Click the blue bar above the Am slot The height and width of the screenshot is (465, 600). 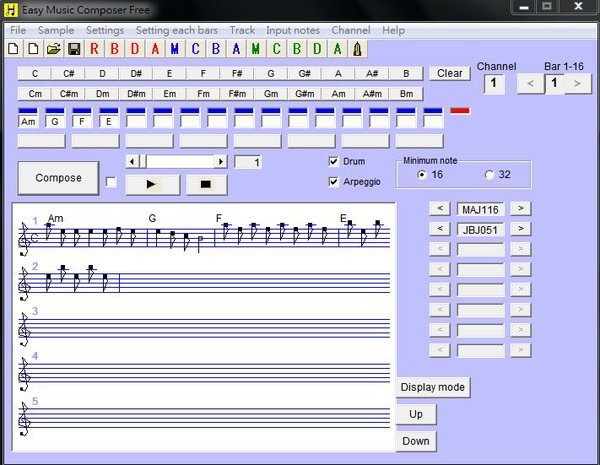(x=28, y=111)
